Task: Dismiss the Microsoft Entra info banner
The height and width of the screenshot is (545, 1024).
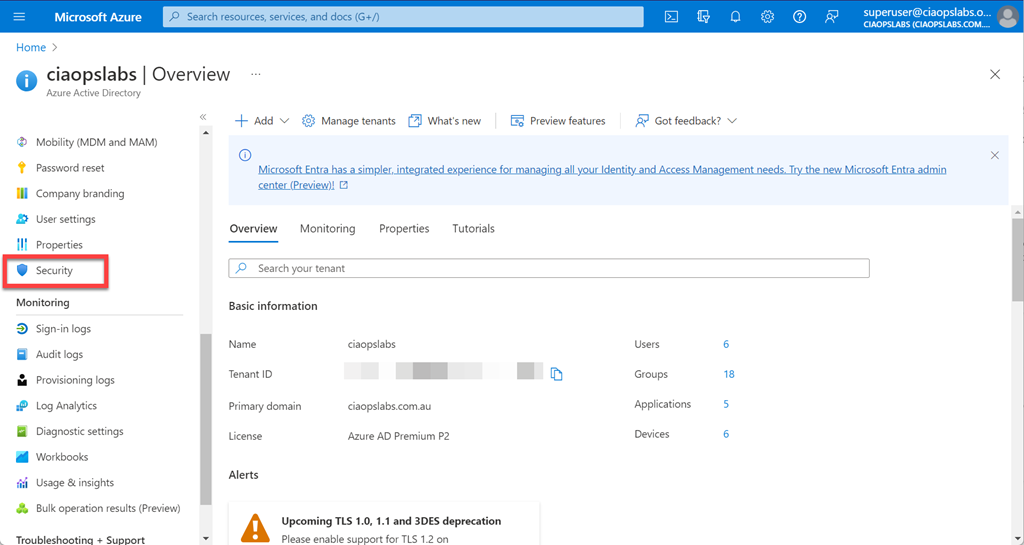Action: point(994,156)
